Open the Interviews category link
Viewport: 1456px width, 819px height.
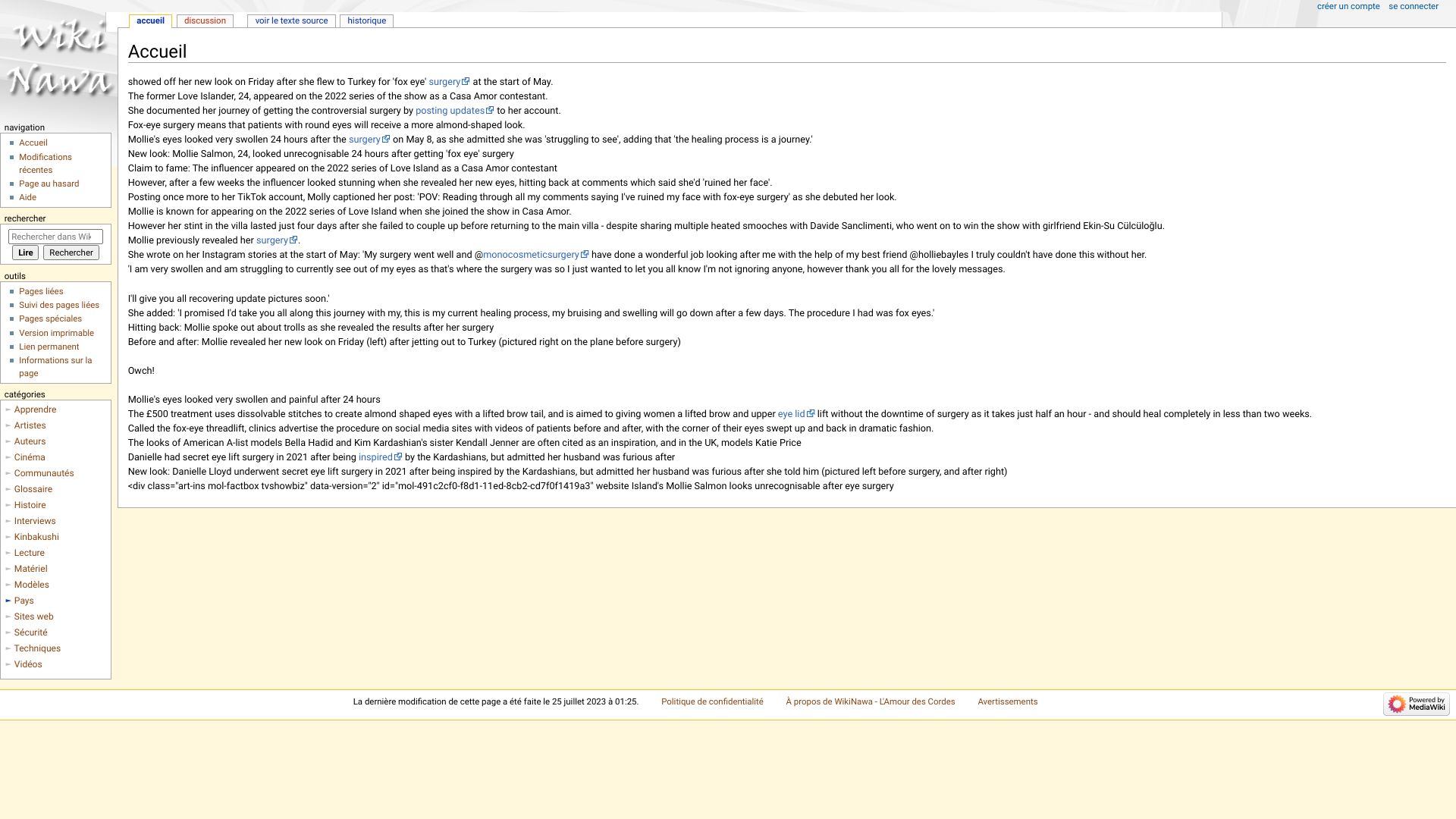34,521
